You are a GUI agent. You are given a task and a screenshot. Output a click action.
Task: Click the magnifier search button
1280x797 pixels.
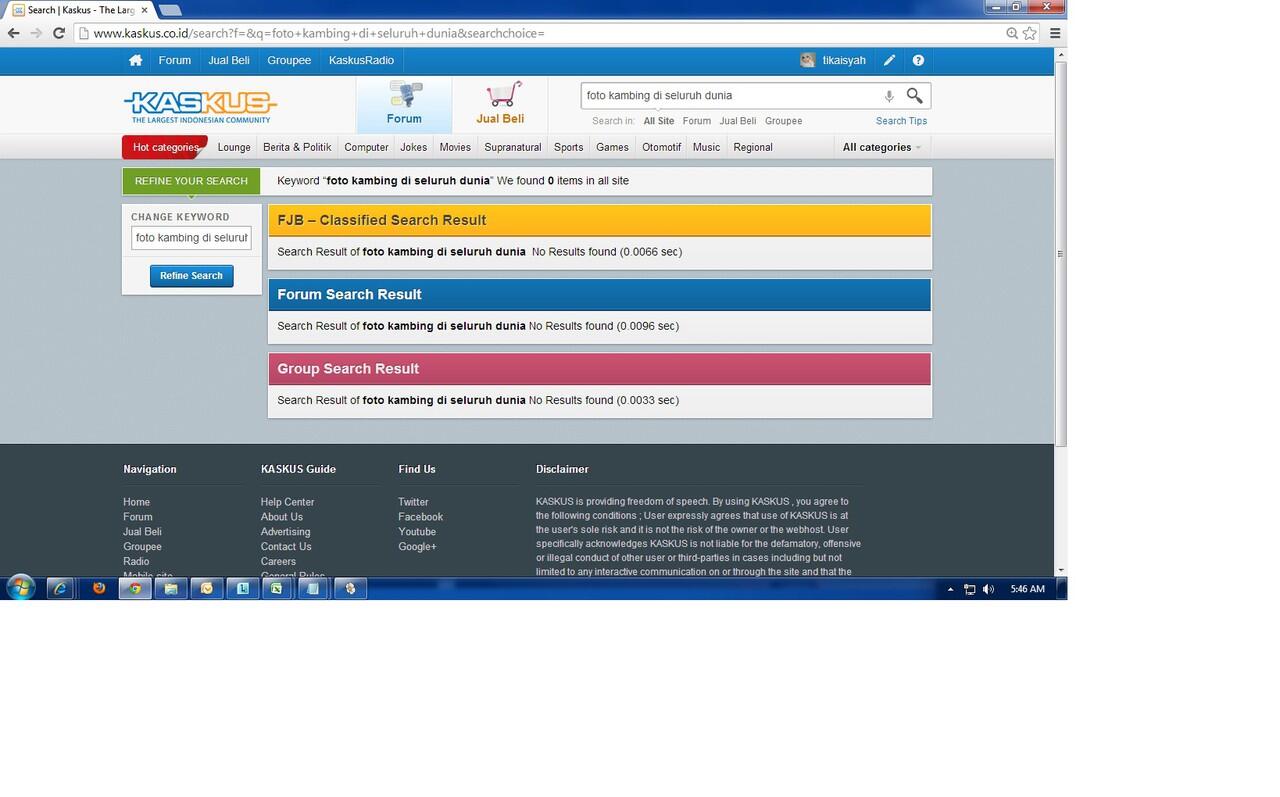914,95
